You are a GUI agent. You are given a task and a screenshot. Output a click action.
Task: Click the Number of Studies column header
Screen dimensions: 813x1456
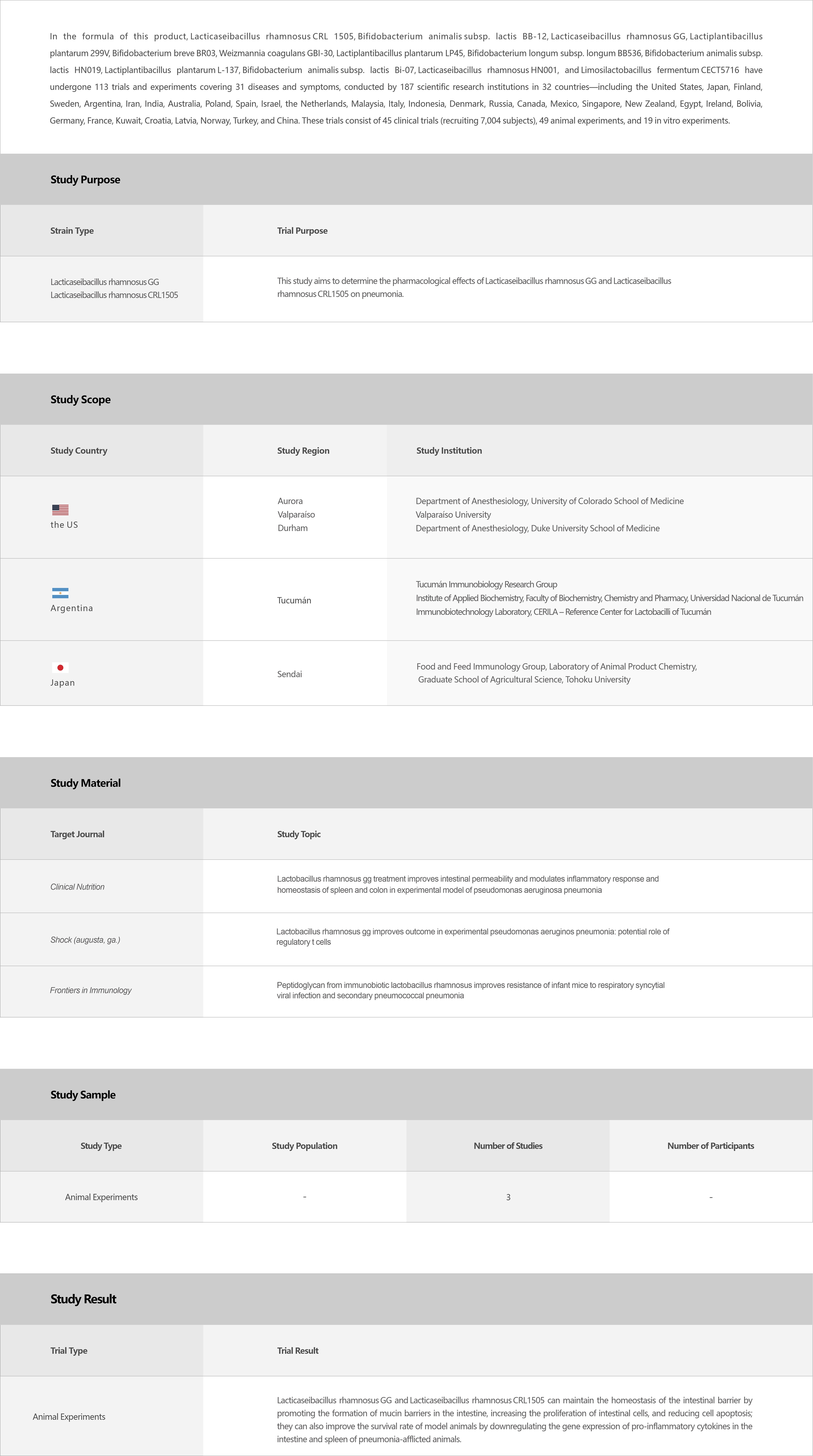pos(508,1146)
